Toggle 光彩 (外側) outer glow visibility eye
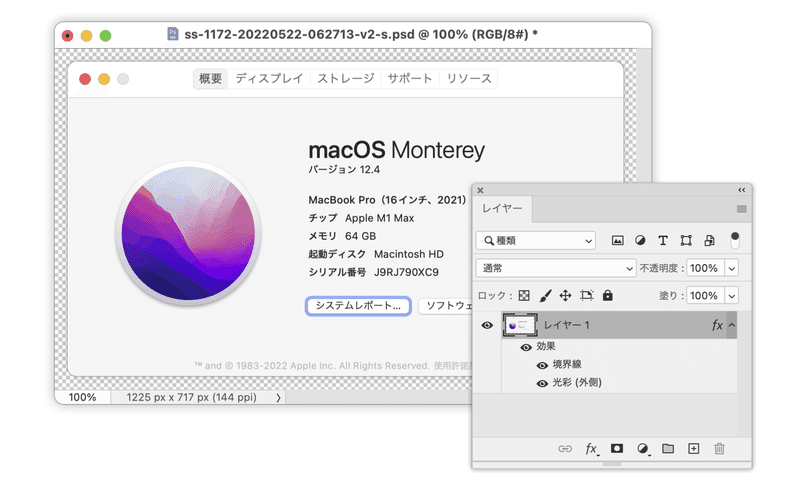 542,383
